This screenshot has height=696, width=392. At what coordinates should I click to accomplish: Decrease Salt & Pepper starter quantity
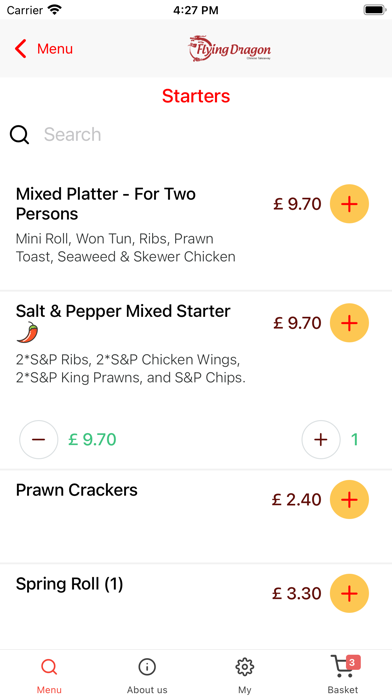[39, 439]
